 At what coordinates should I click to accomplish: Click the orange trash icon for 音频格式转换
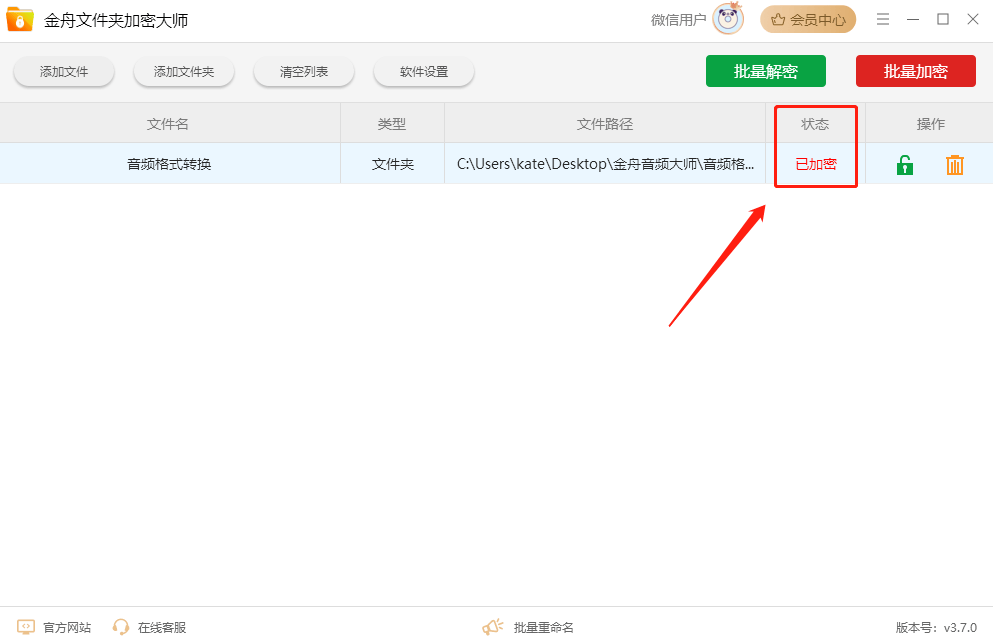tap(954, 165)
